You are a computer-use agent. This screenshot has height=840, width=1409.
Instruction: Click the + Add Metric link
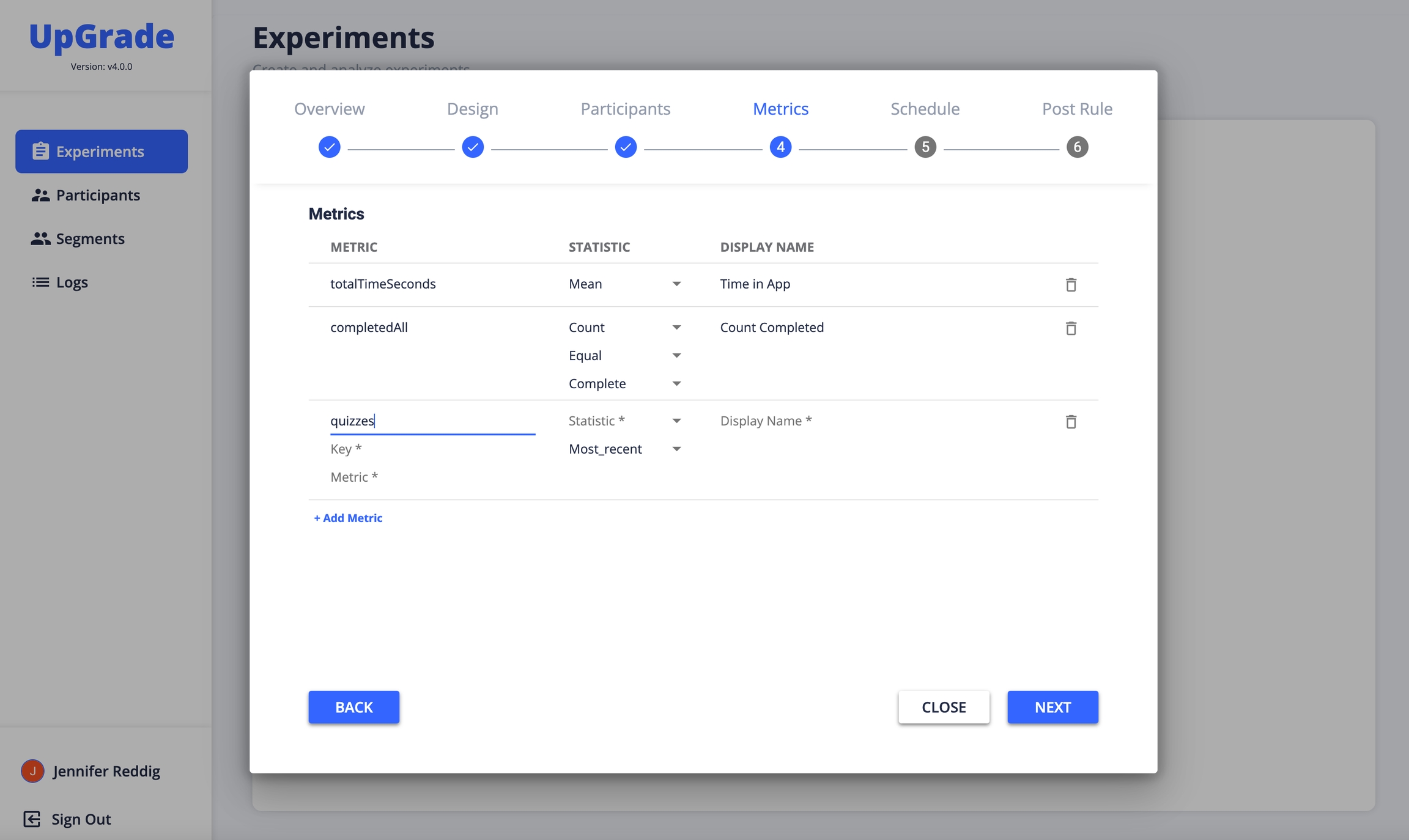[348, 518]
